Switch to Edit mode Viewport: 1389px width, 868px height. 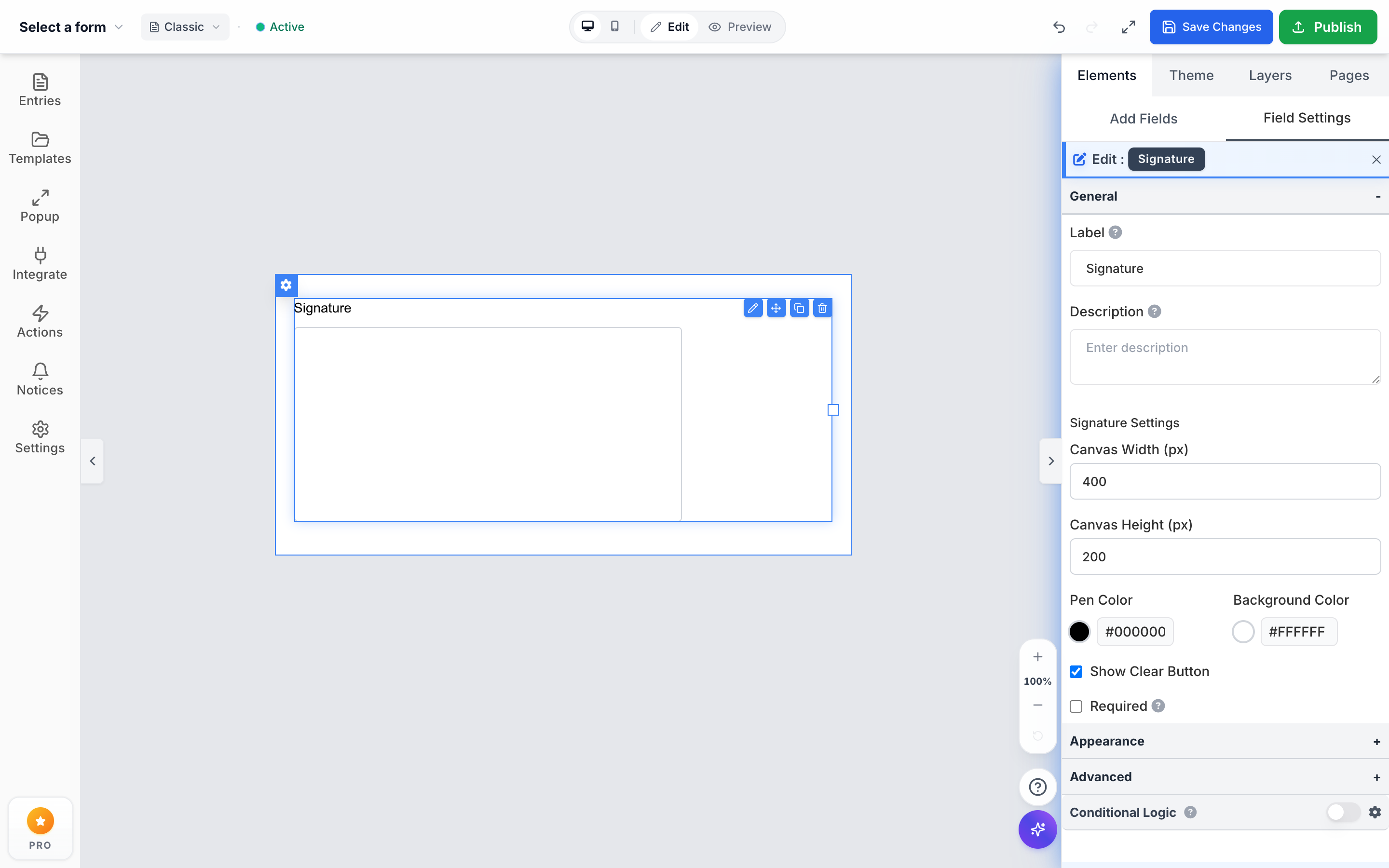[x=669, y=27]
